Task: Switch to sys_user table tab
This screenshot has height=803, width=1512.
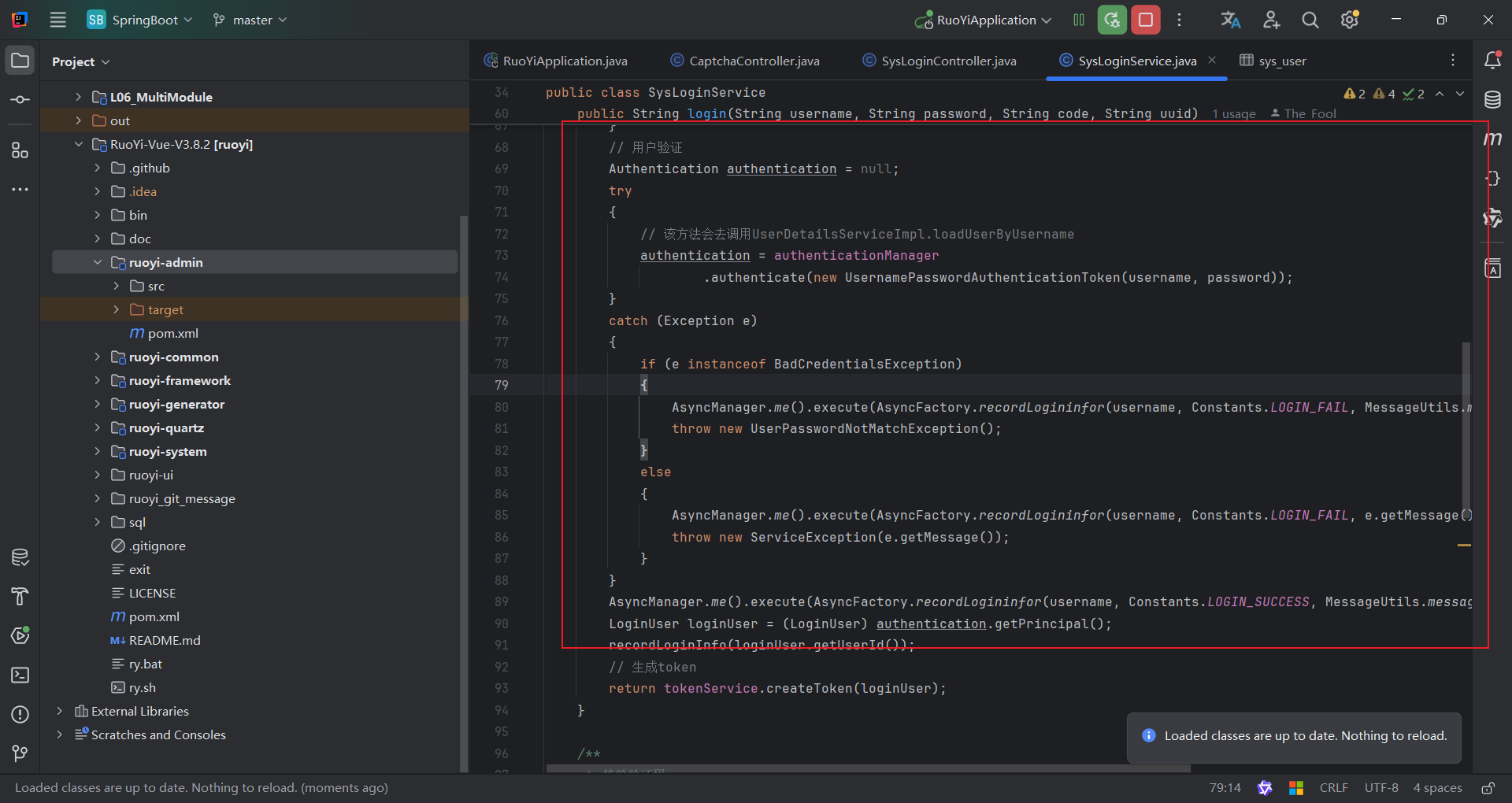Action: [1273, 61]
